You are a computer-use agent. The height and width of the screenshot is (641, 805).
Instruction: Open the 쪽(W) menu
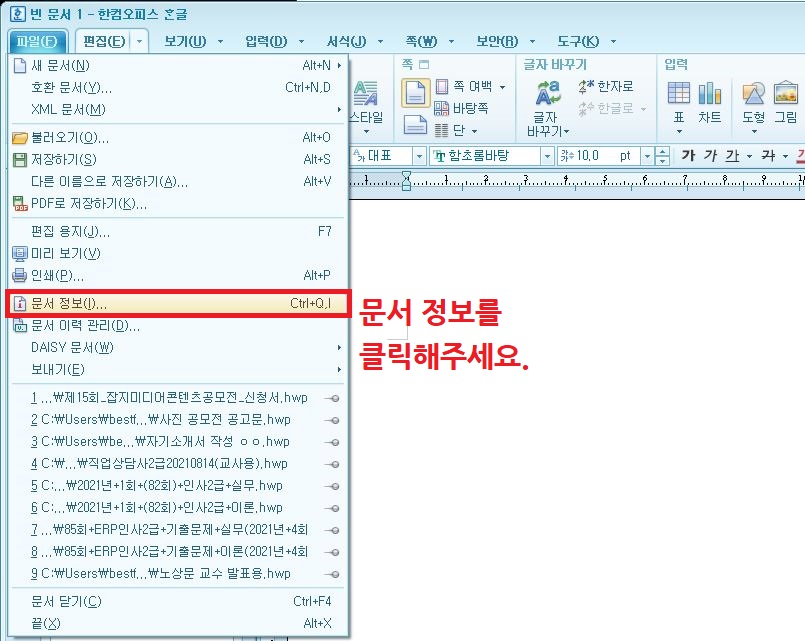point(421,42)
